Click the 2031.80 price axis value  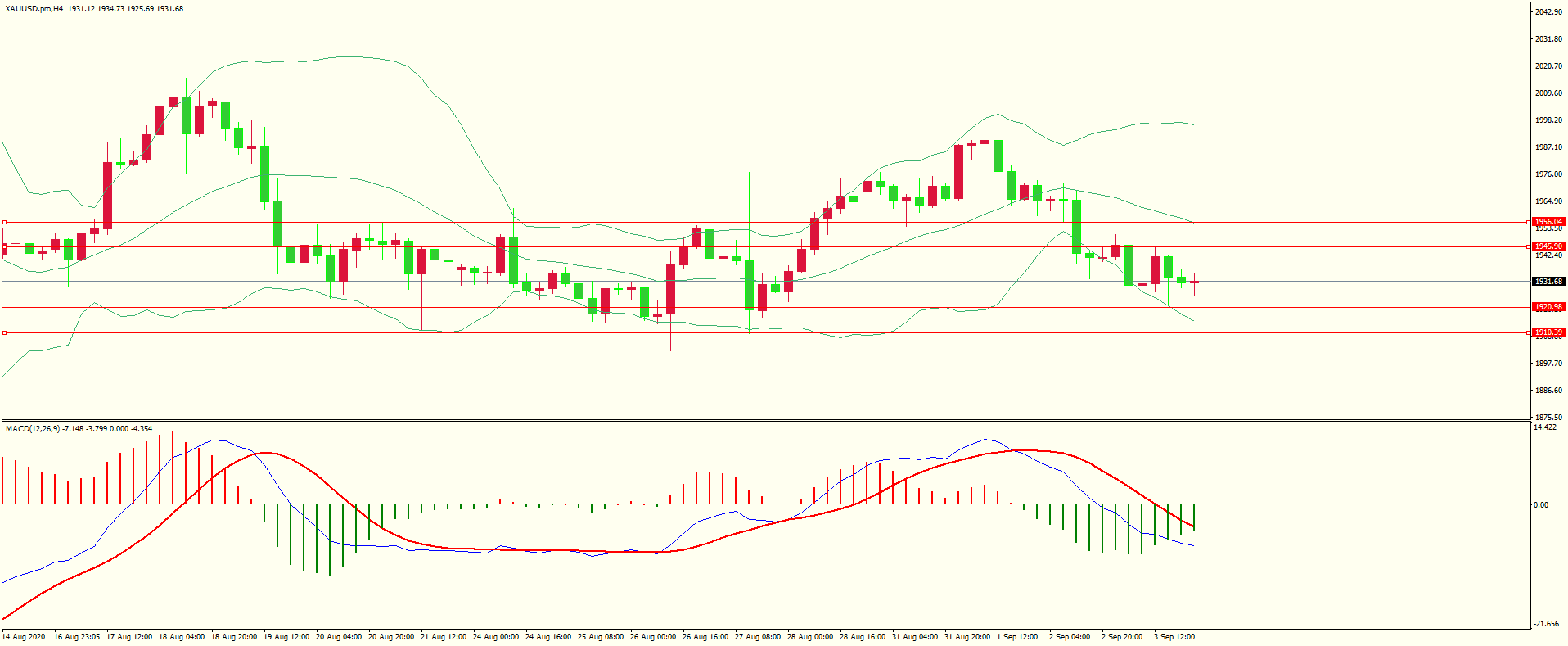[1548, 39]
